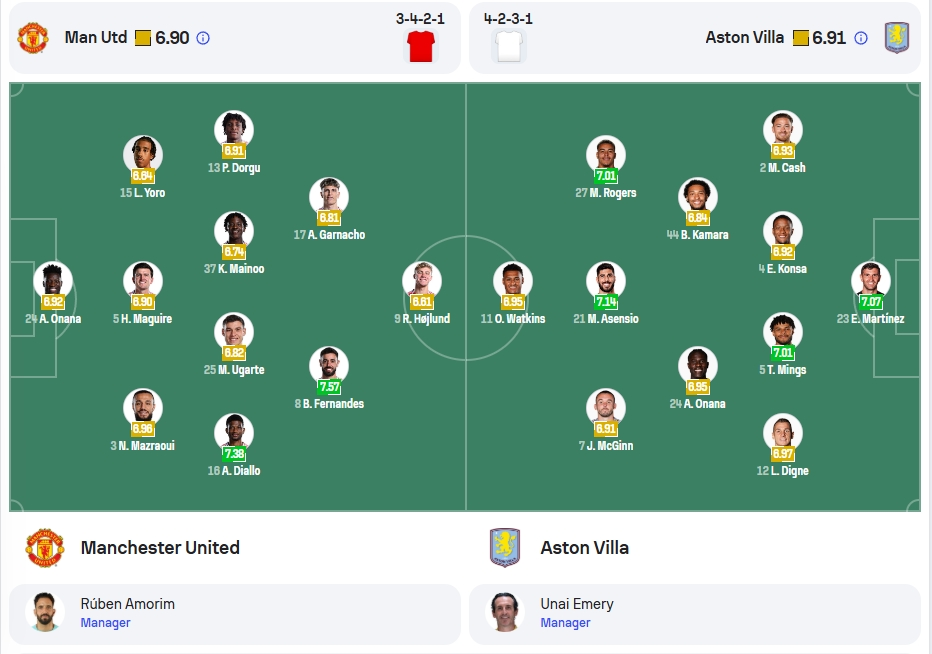Select O. Watkins player name label
The image size is (932, 654).
[x=513, y=319]
